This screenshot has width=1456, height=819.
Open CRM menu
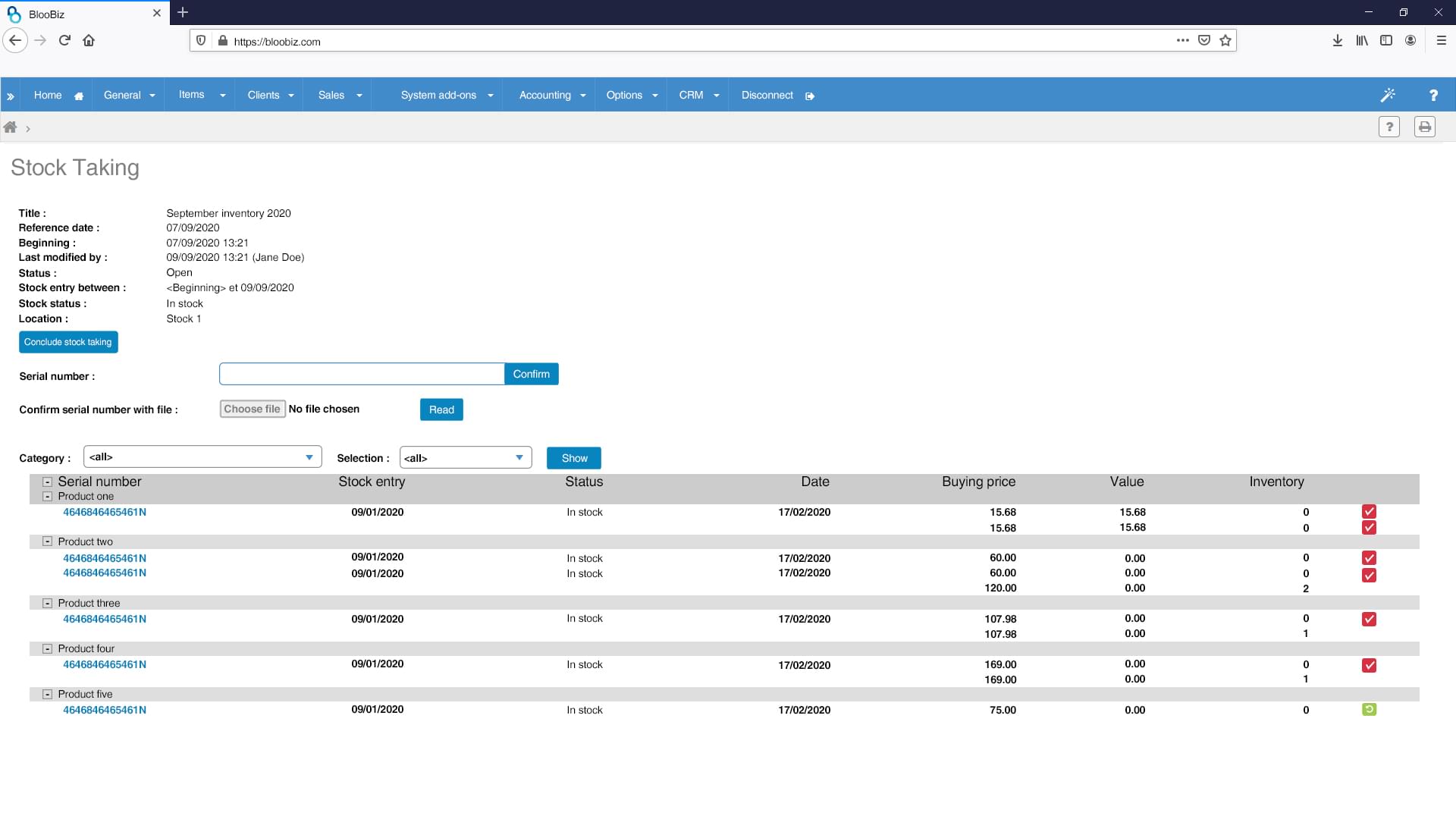pyautogui.click(x=698, y=96)
